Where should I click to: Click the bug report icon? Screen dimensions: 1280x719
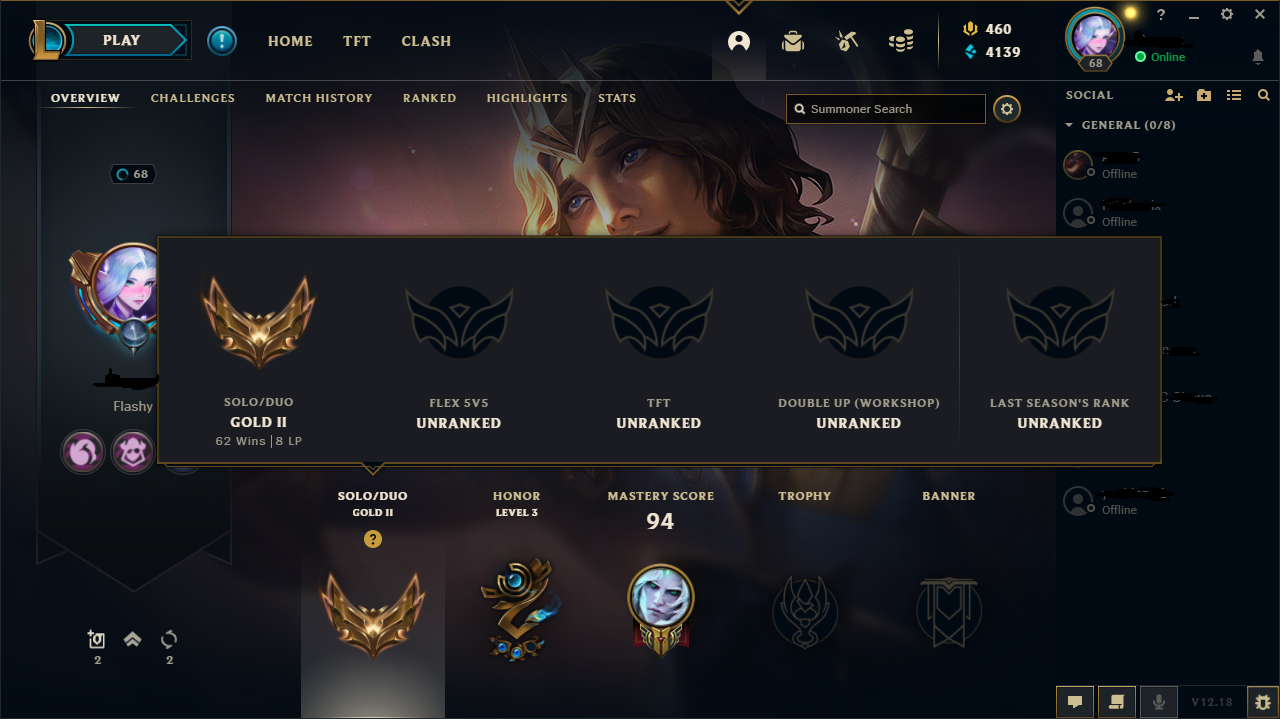pos(1262,702)
